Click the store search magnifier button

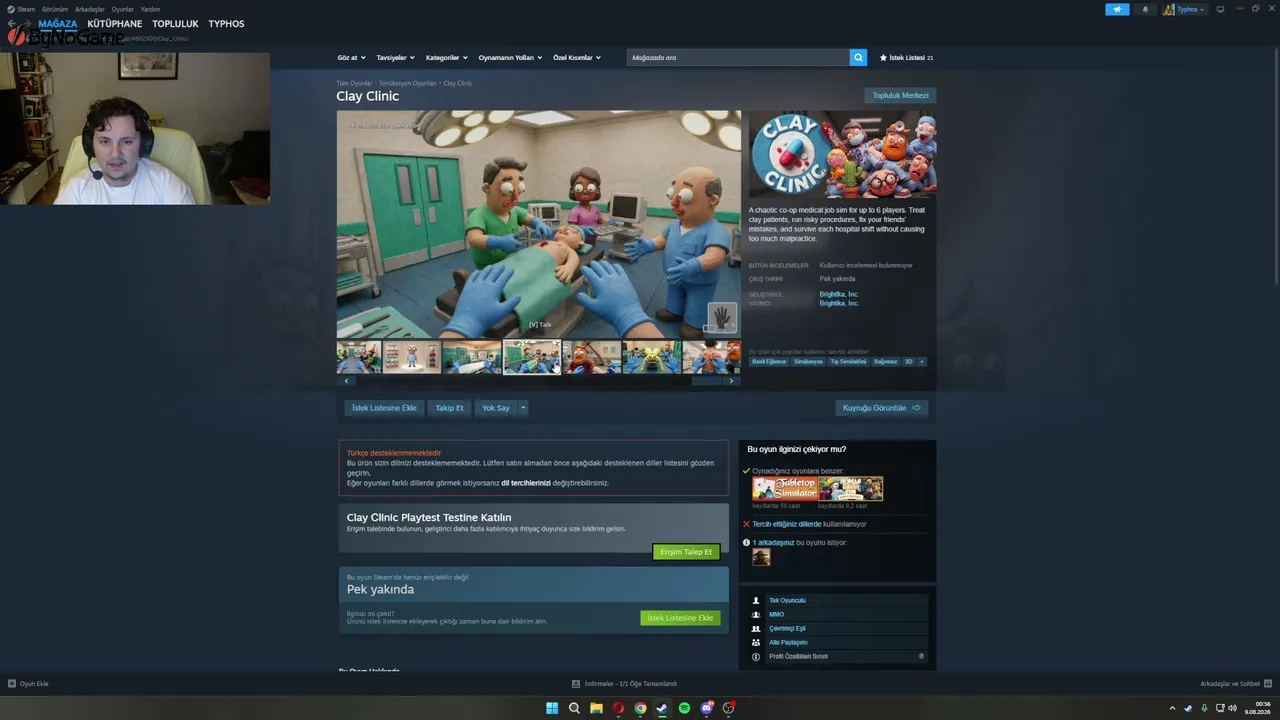(x=858, y=58)
